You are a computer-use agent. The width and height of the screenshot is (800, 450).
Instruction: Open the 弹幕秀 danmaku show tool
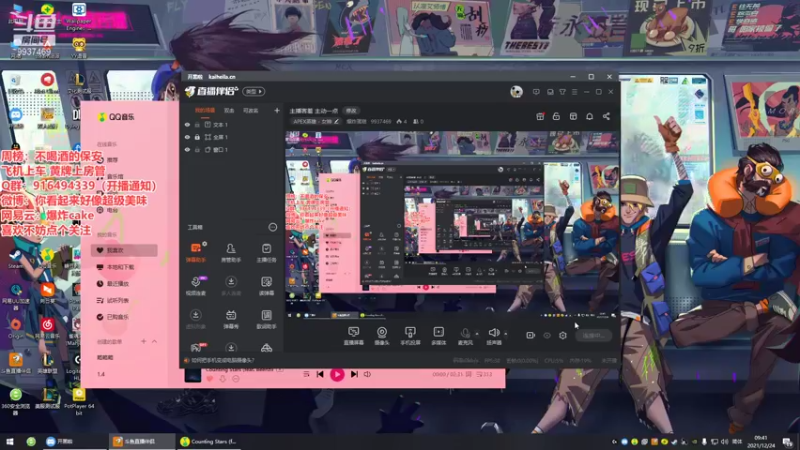(231, 319)
